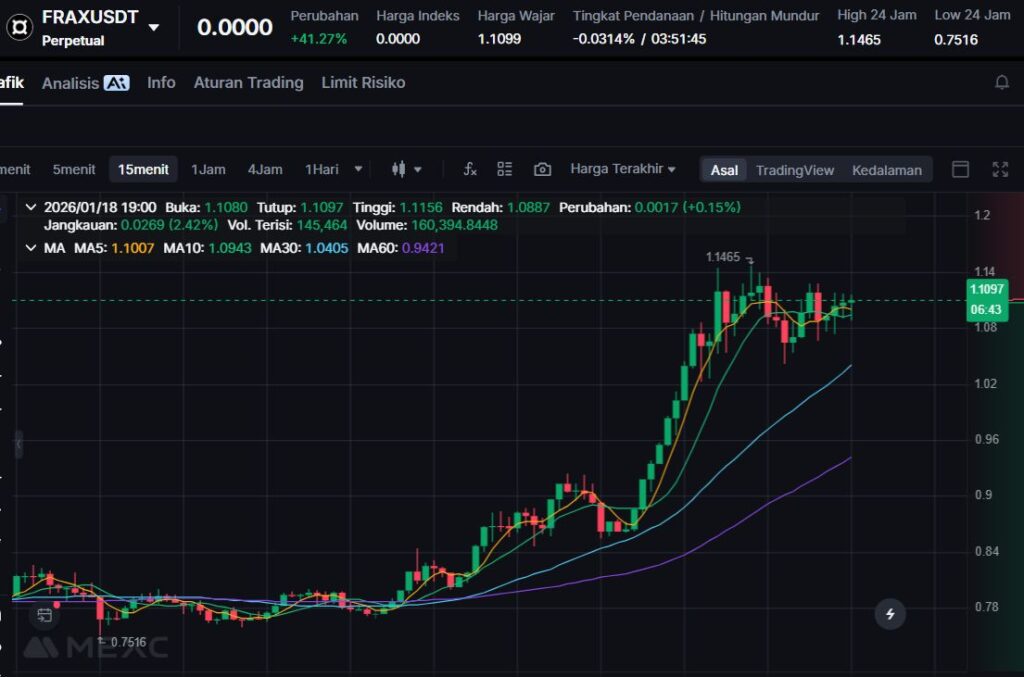Open the indicators (fx) menu
The width and height of the screenshot is (1024, 677).
tap(470, 170)
